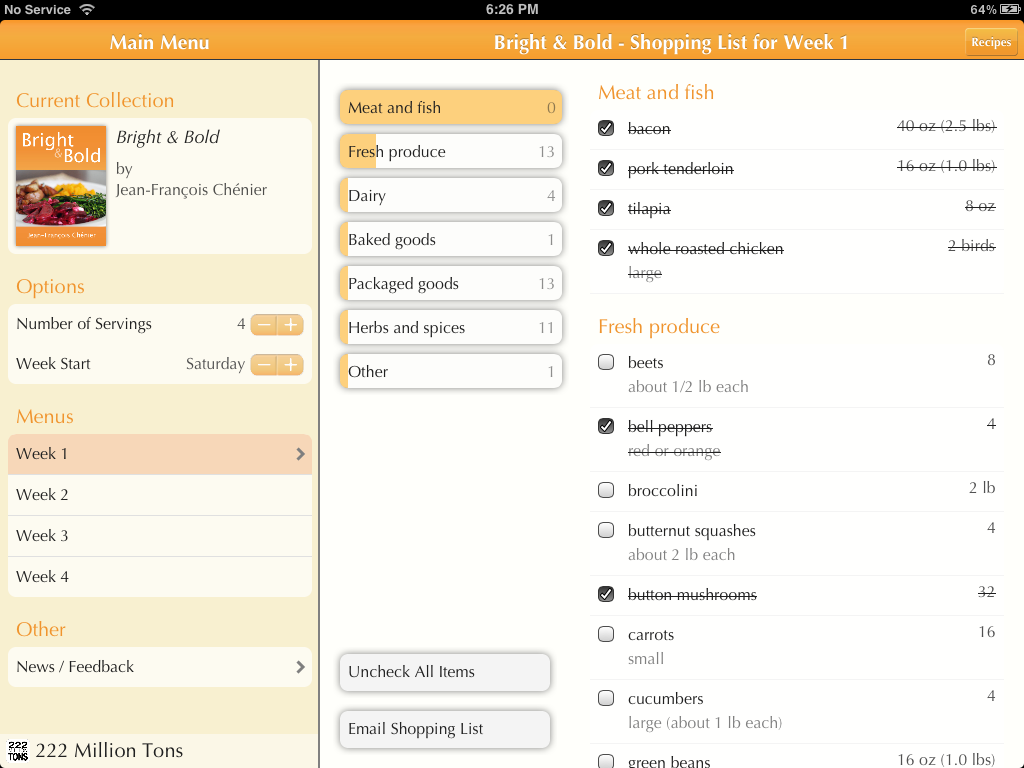Tap Email Shopping List button
1024x768 pixels.
coord(445,729)
